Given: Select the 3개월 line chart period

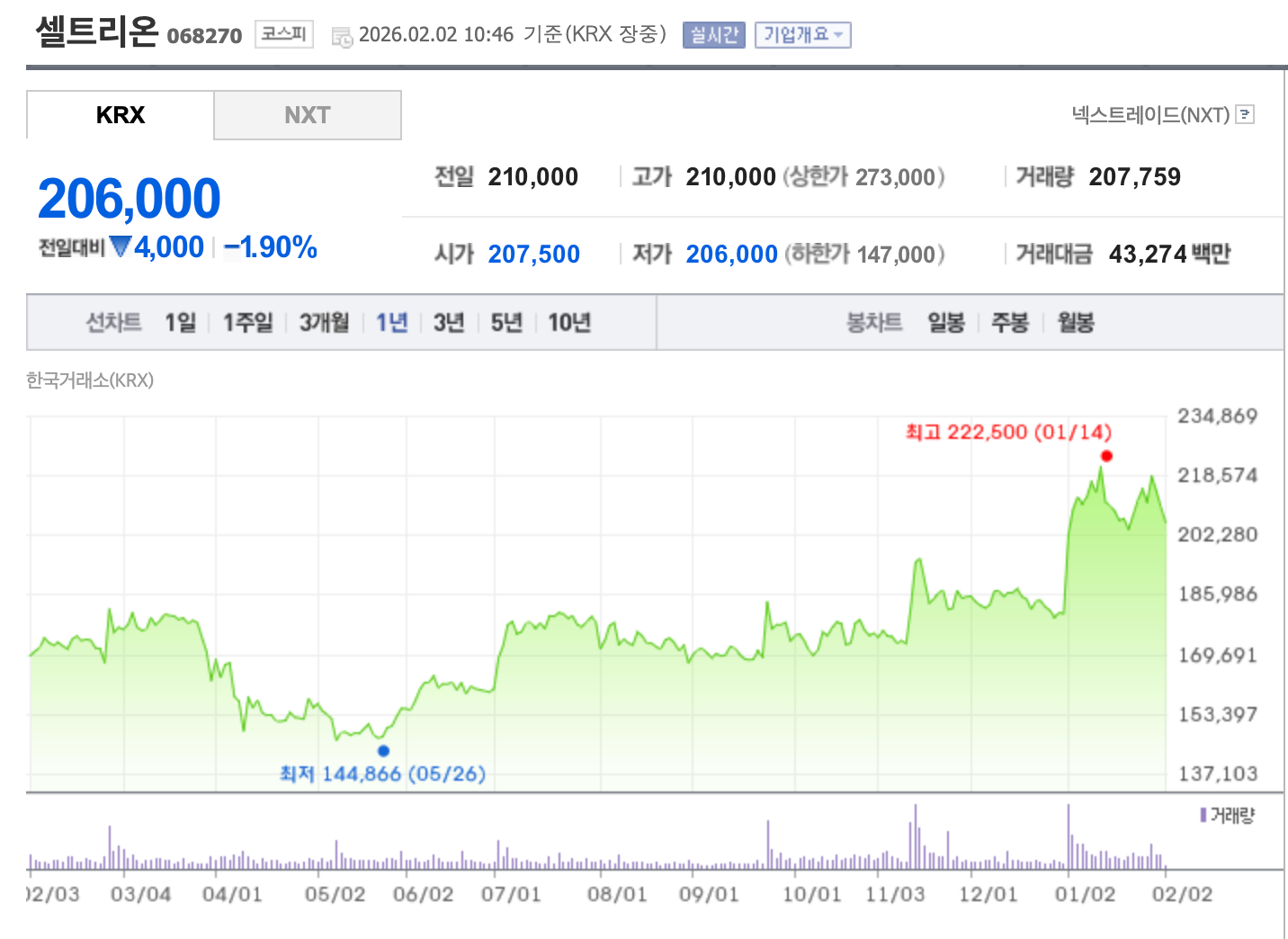Looking at the screenshot, I should (324, 322).
